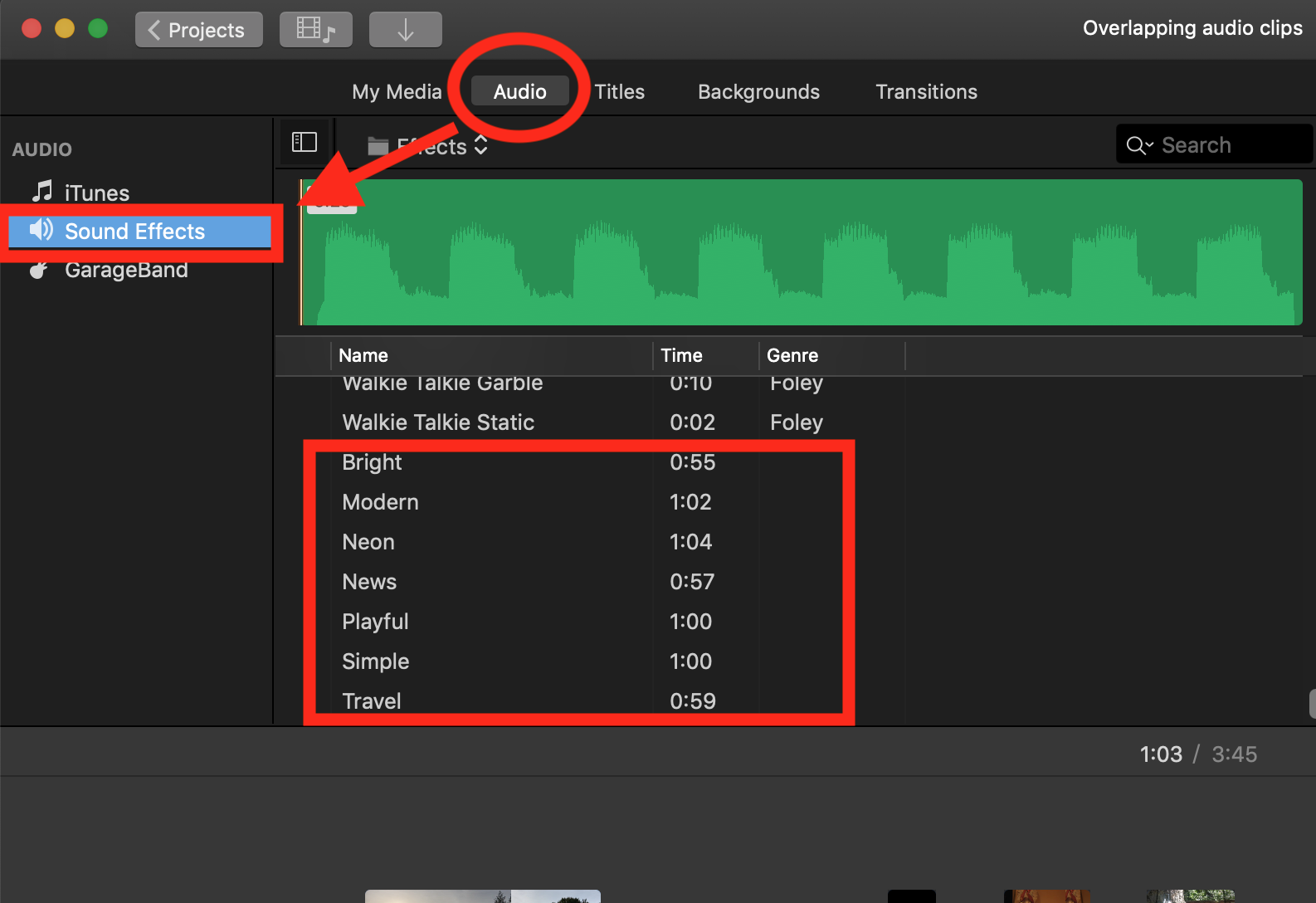Toggle the sidebar visibility button
This screenshot has width=1316, height=903.
coord(305,143)
